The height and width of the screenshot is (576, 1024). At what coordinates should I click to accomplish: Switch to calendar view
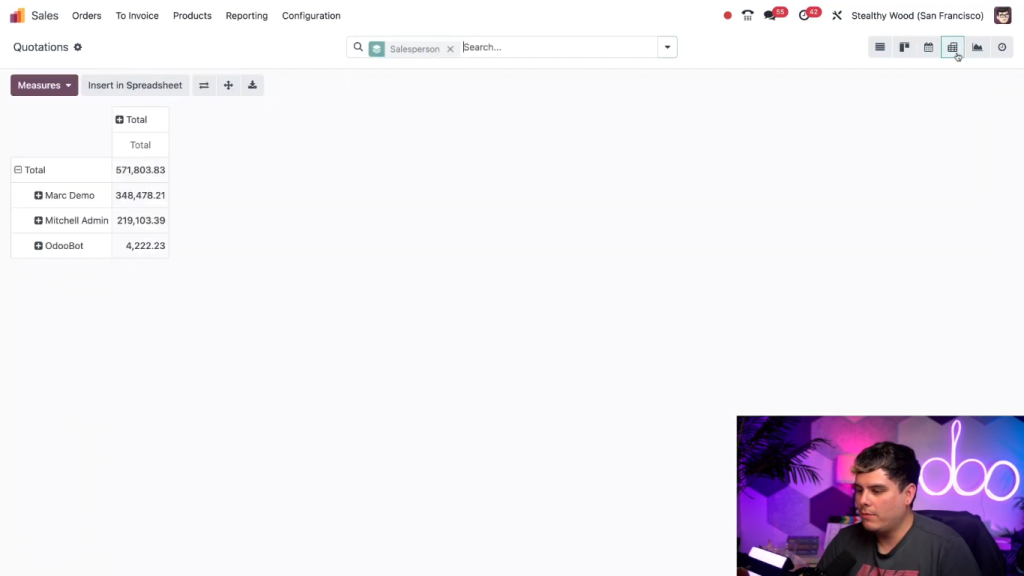coord(929,47)
